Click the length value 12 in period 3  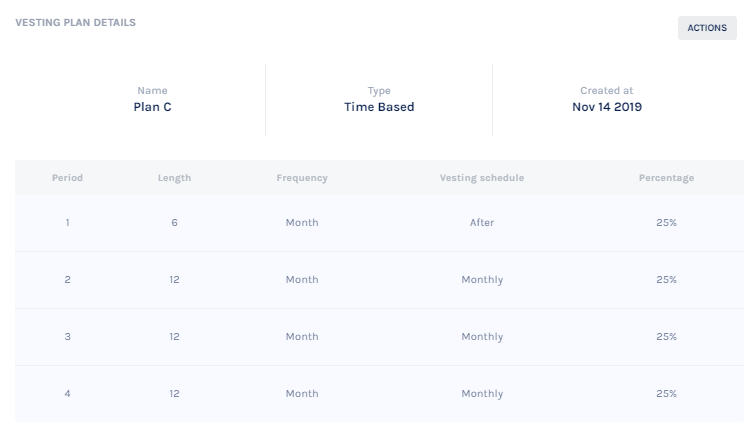tap(174, 337)
